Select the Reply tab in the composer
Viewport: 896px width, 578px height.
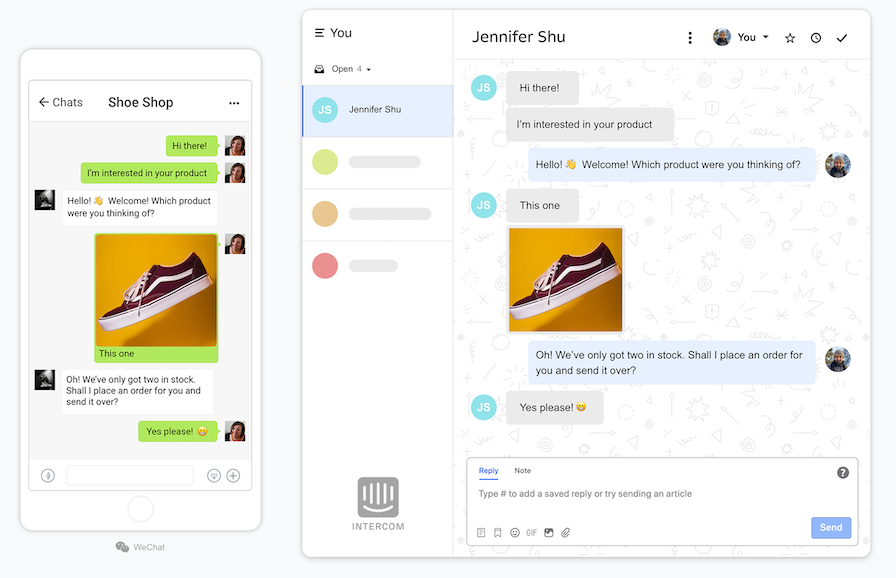489,470
